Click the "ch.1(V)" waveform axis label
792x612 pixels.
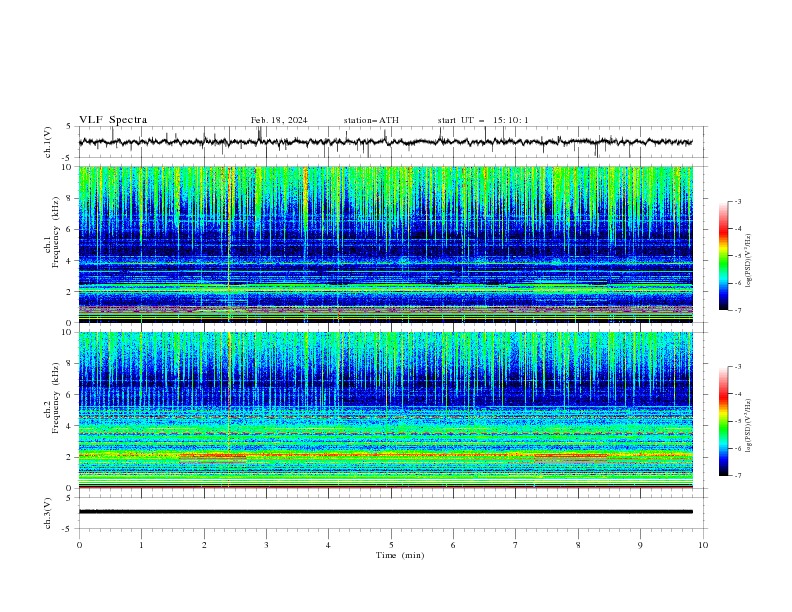[48, 142]
